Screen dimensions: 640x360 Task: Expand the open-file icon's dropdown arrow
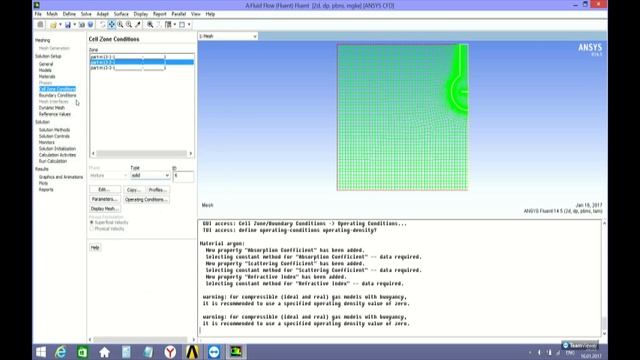(x=60, y=25)
